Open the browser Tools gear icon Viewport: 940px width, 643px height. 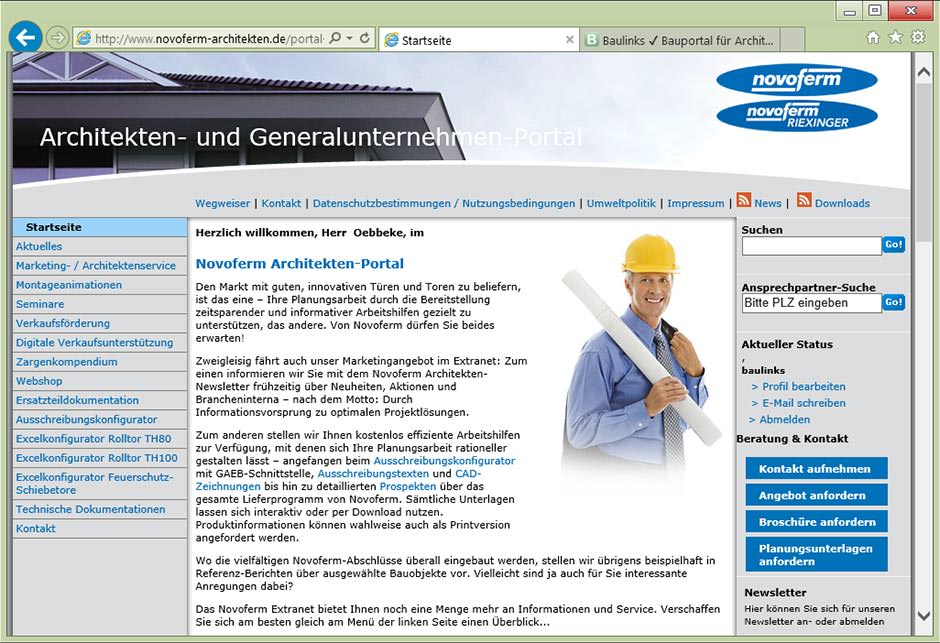[x=918, y=38]
